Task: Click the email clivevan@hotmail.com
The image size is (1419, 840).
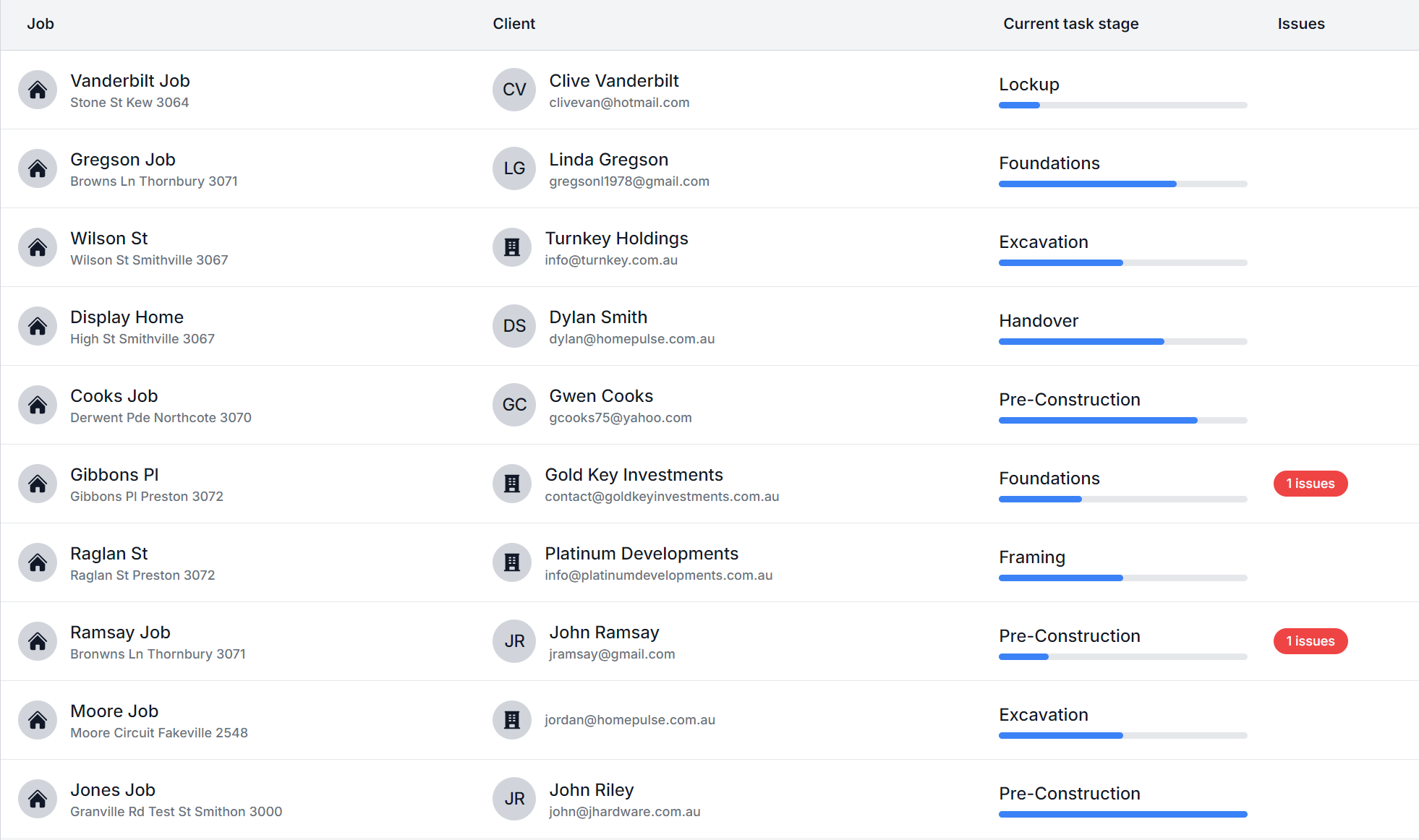Action: pyautogui.click(x=619, y=103)
